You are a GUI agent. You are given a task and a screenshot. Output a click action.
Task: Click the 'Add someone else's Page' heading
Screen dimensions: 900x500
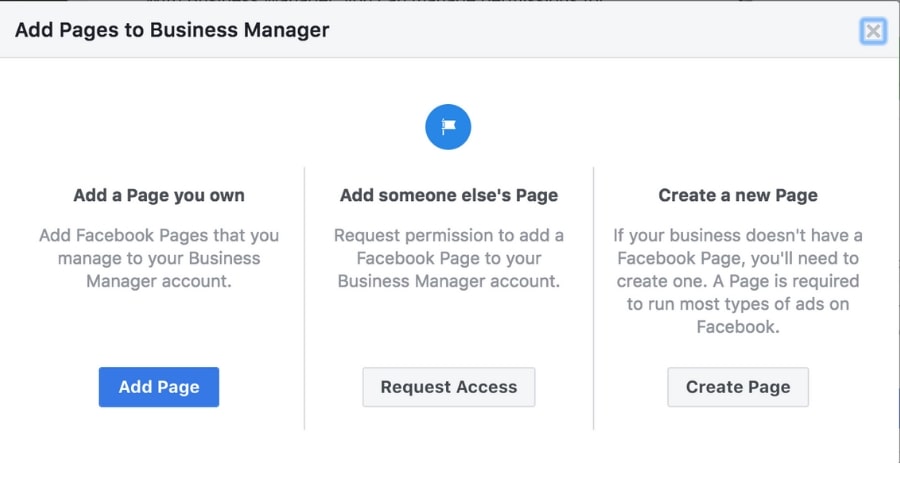pyautogui.click(x=448, y=195)
